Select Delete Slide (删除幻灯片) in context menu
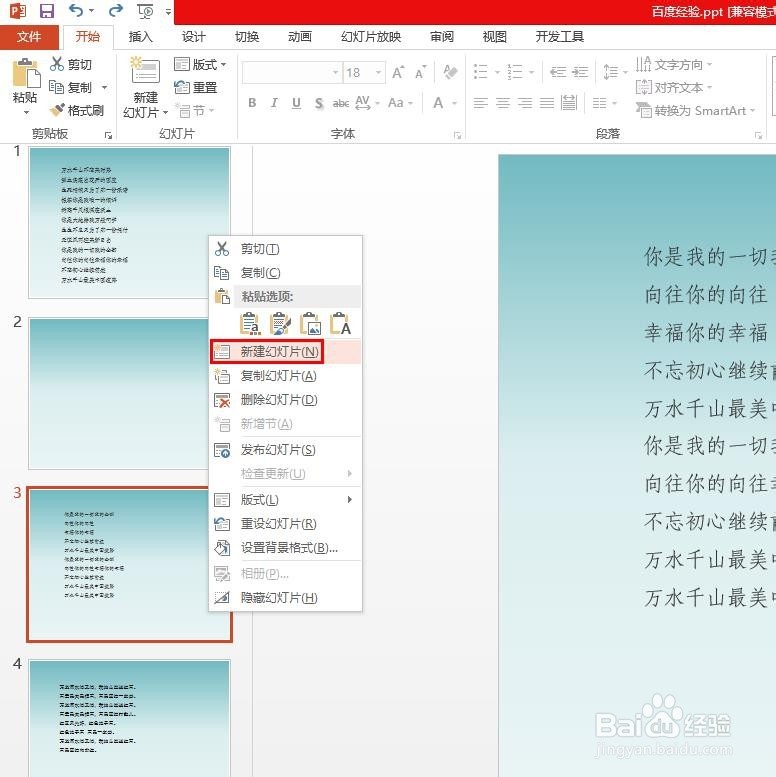776x777 pixels. tap(285, 400)
